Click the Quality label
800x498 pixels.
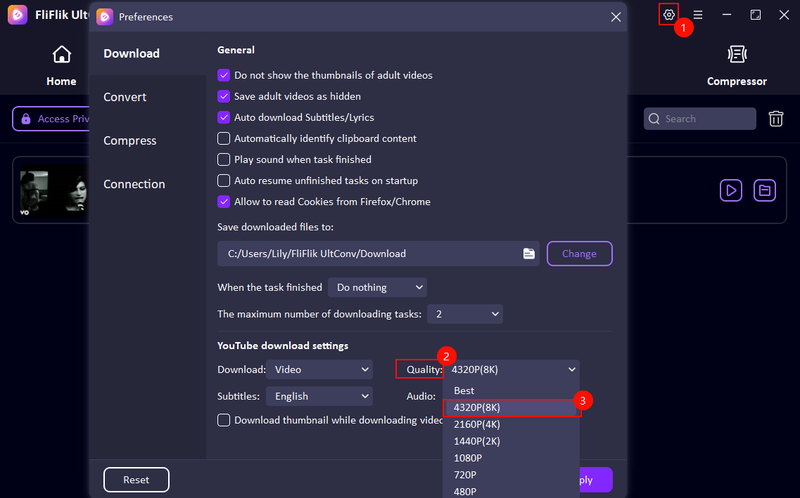tap(424, 369)
